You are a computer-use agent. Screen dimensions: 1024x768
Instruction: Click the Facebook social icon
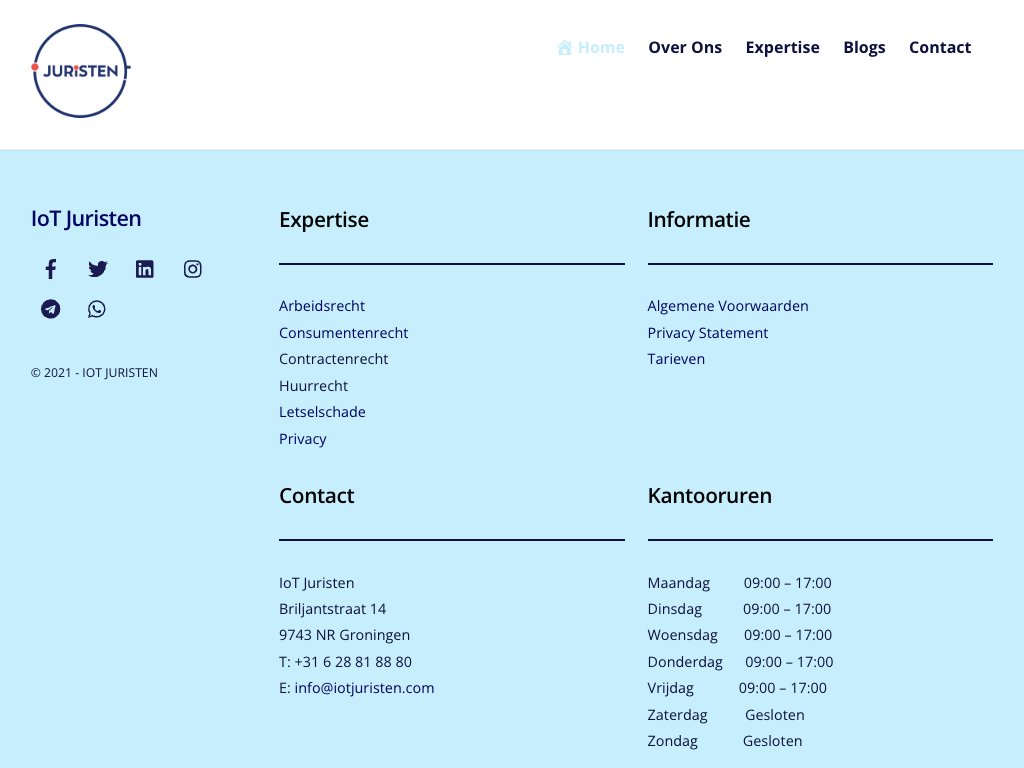(x=51, y=269)
